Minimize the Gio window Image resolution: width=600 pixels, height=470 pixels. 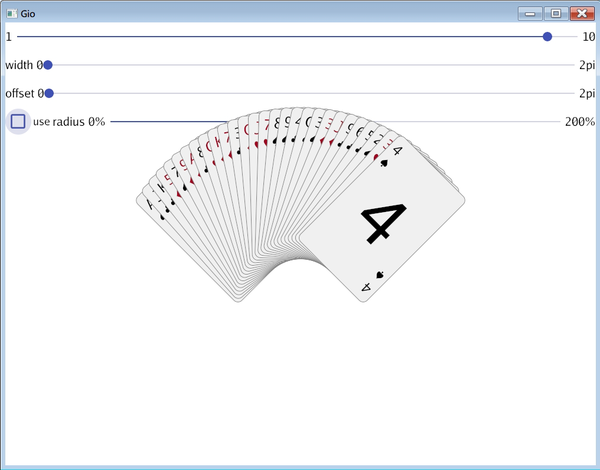pyautogui.click(x=530, y=13)
